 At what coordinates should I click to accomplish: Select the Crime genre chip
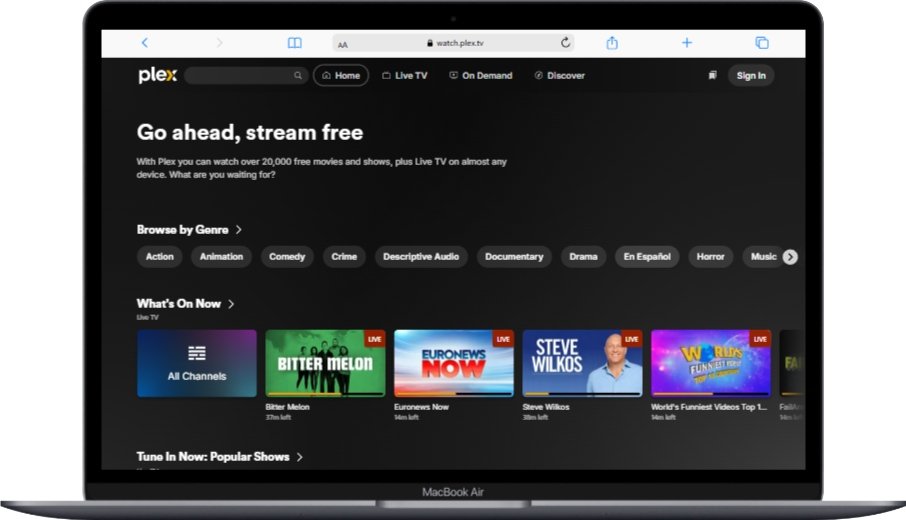tap(344, 257)
